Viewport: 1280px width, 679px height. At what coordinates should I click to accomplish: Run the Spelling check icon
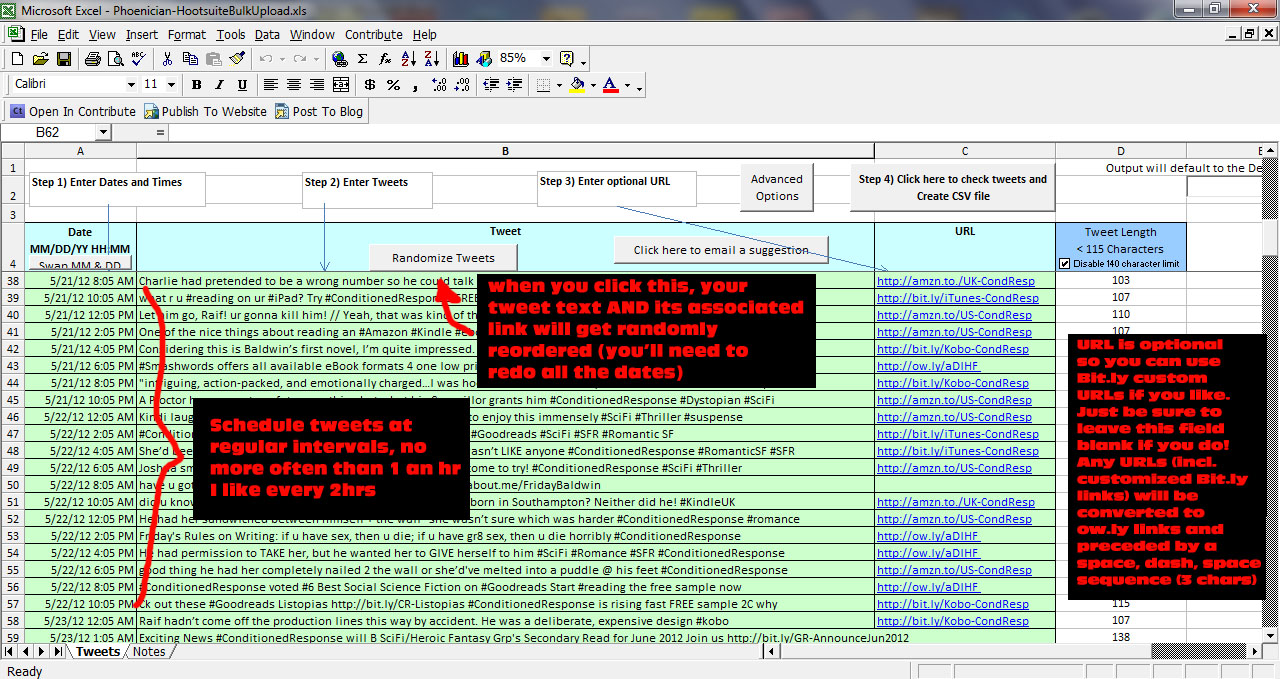click(x=138, y=59)
